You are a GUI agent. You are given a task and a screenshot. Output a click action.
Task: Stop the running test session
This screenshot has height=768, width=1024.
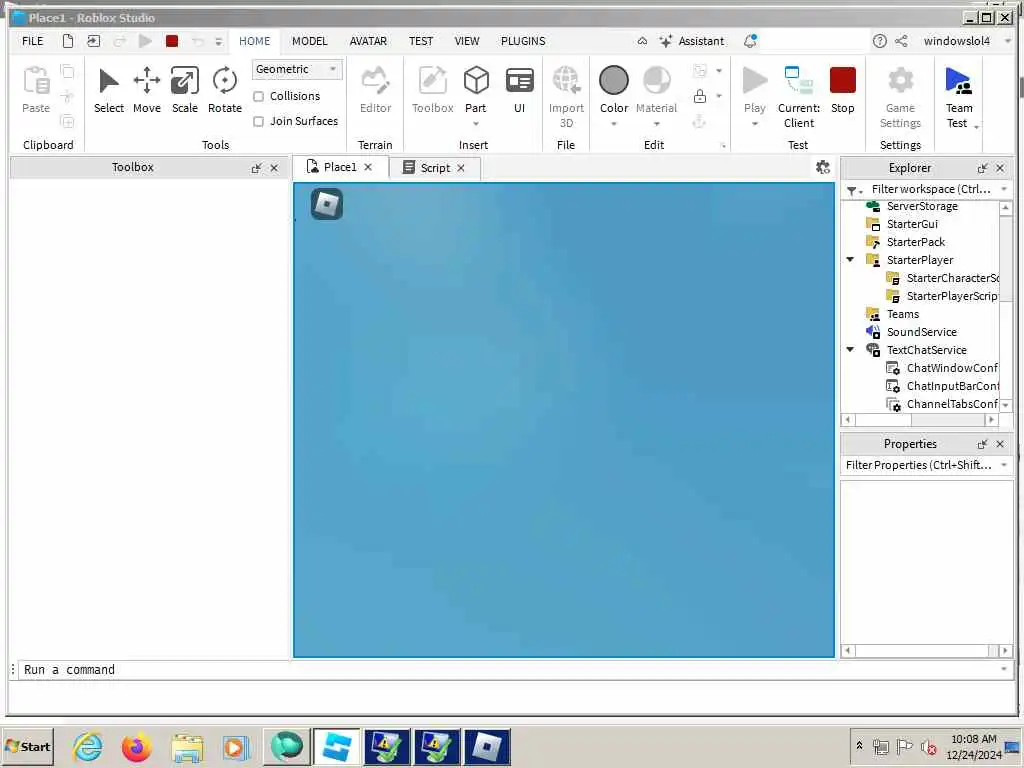point(842,91)
